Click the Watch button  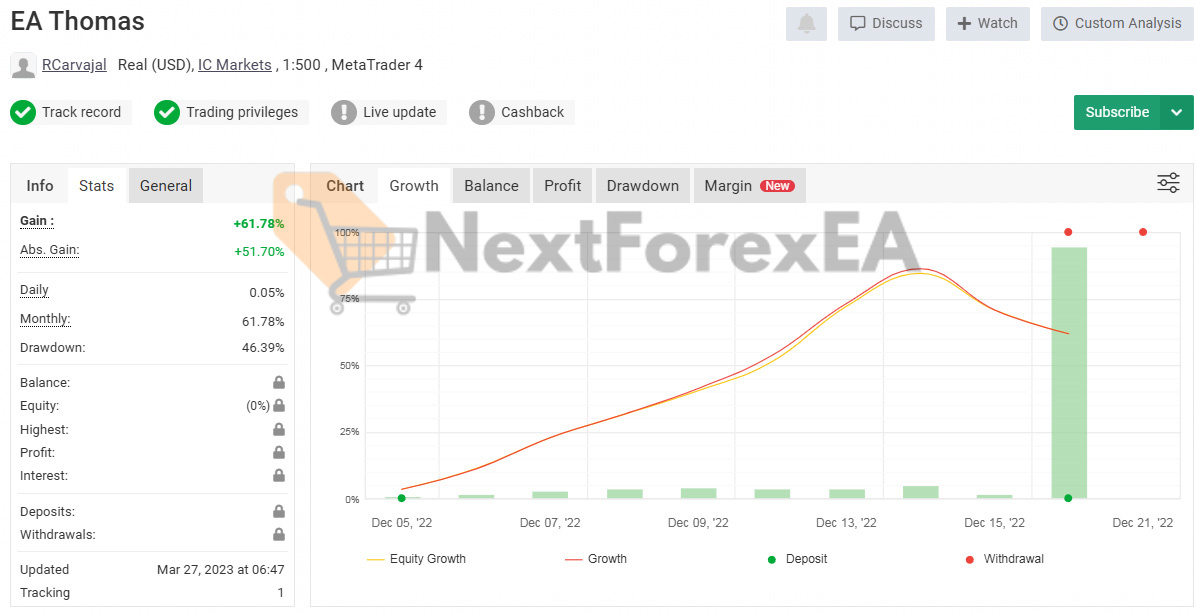coord(987,24)
